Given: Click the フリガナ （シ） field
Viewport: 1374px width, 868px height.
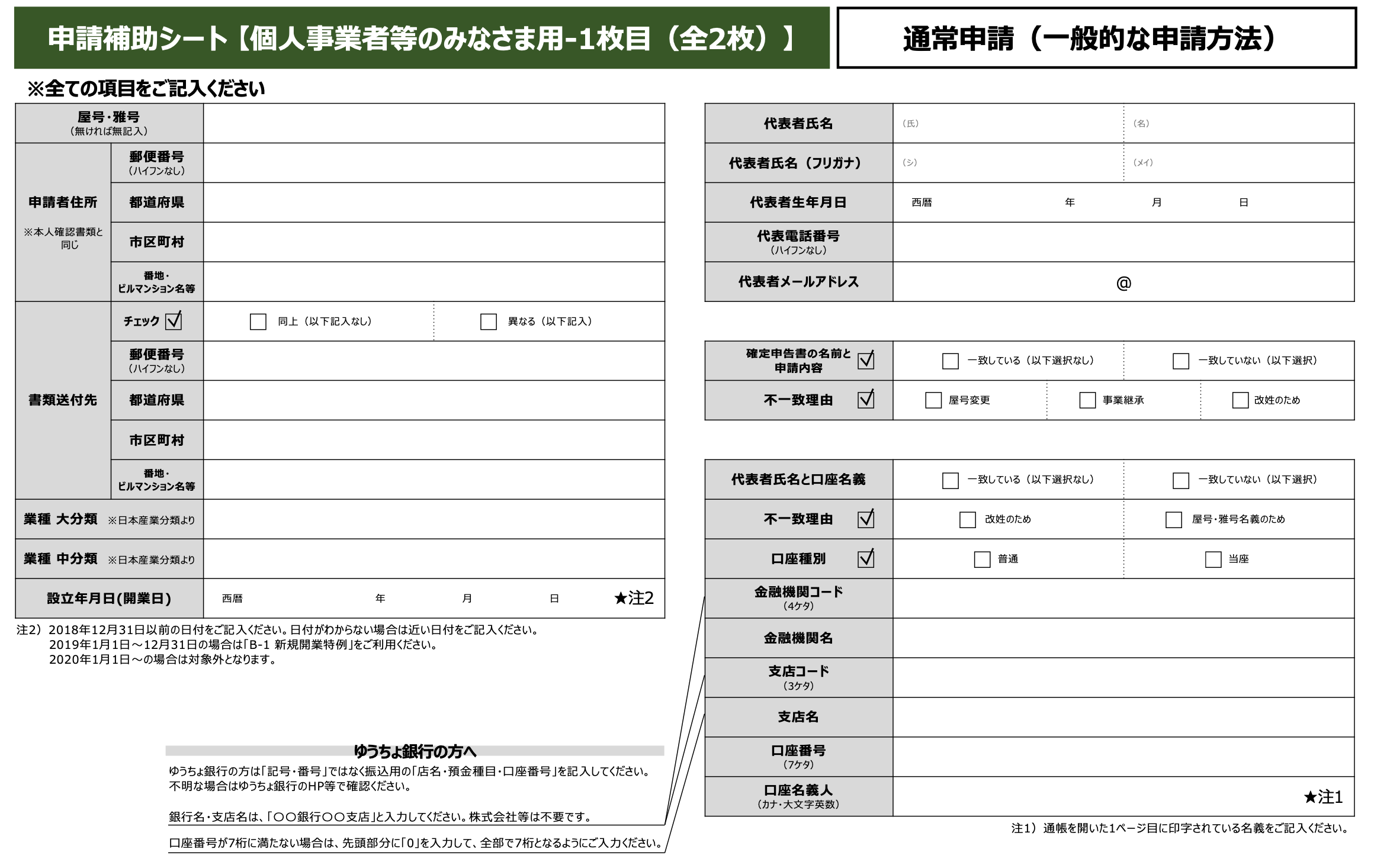Looking at the screenshot, I should [1009, 163].
